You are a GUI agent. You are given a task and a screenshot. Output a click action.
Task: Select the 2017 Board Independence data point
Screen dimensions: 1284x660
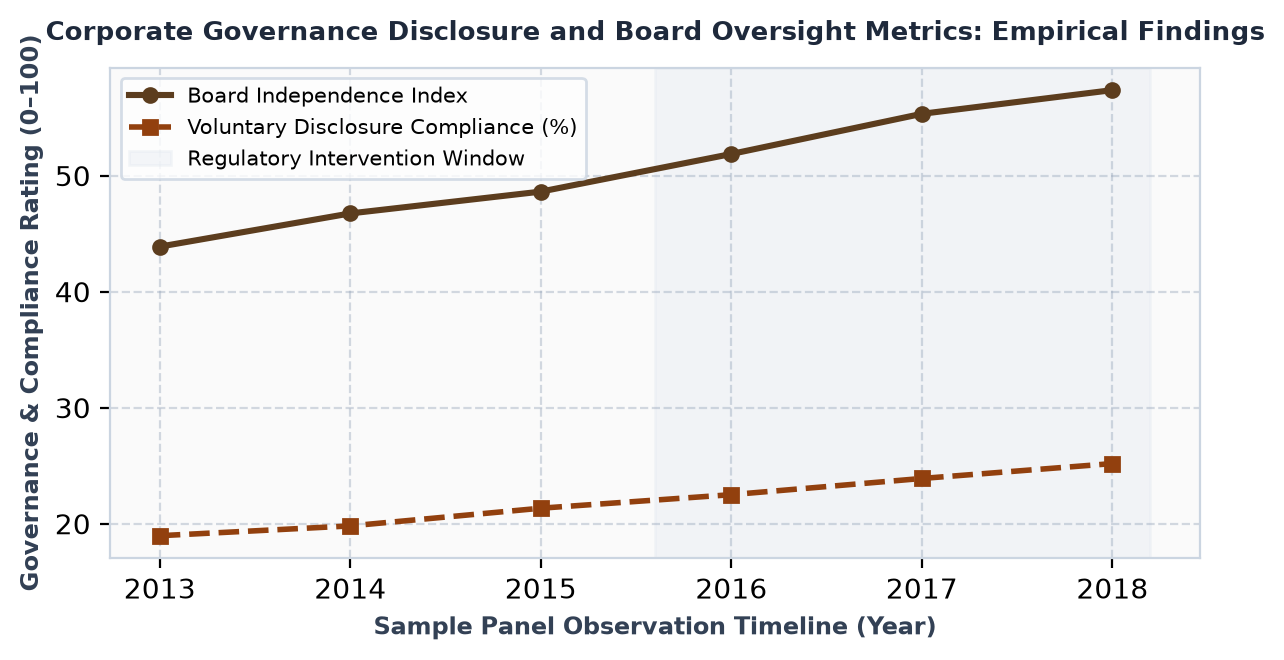pyautogui.click(x=922, y=114)
